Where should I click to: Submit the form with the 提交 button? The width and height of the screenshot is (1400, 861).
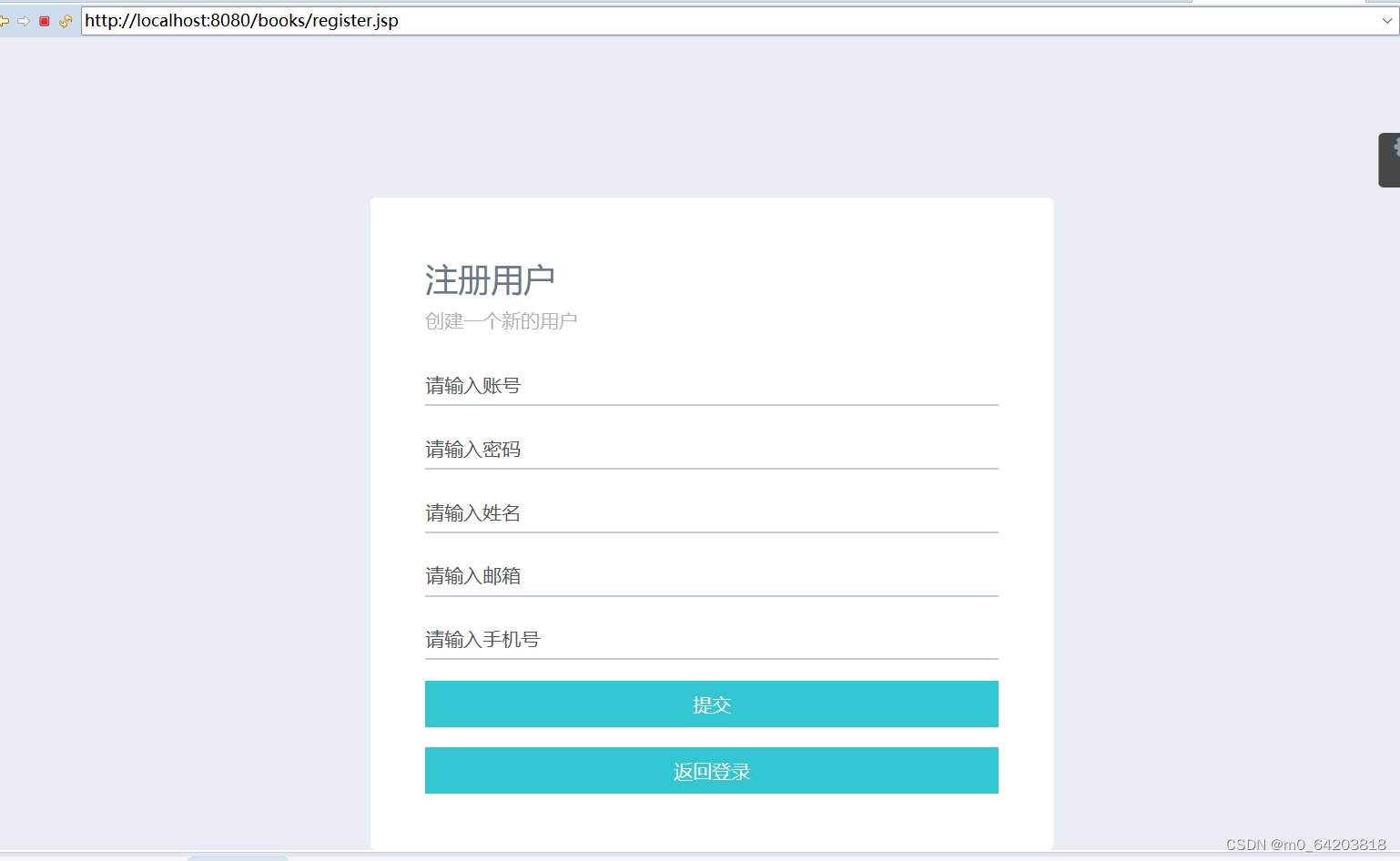pyautogui.click(x=711, y=704)
